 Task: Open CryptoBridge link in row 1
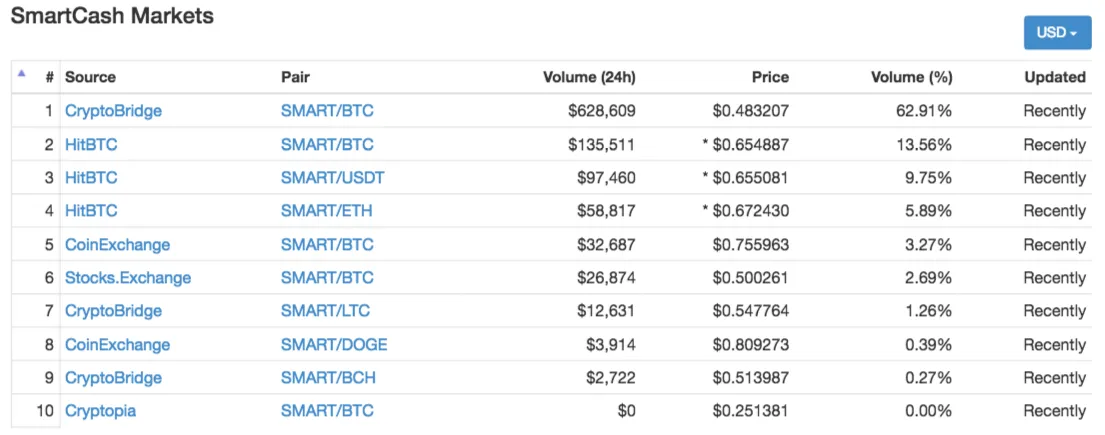113,111
